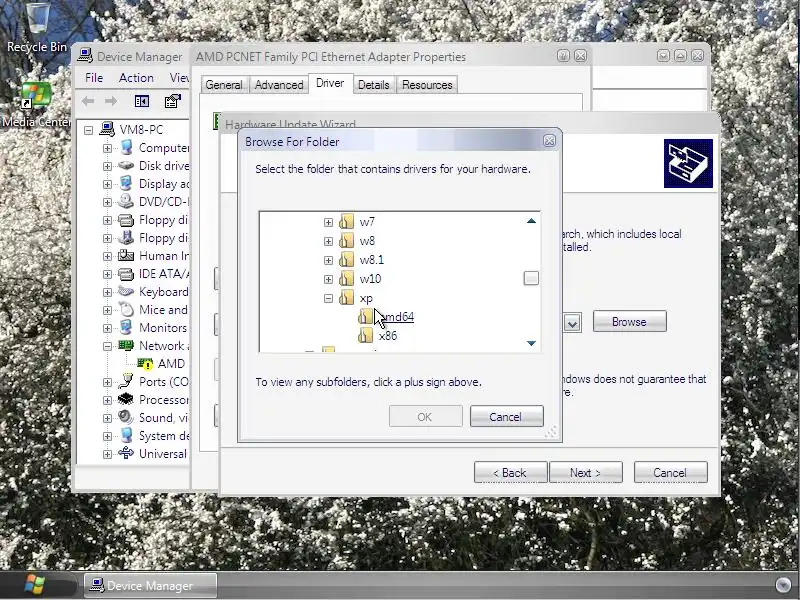Select the Floppy disk drives icon

click(x=126, y=220)
